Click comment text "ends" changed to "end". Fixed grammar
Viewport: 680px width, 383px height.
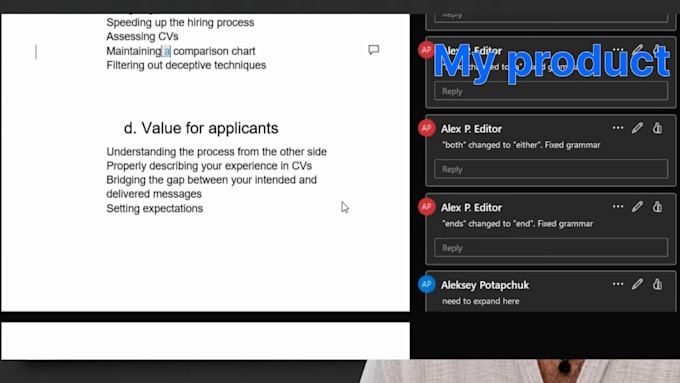(517, 223)
